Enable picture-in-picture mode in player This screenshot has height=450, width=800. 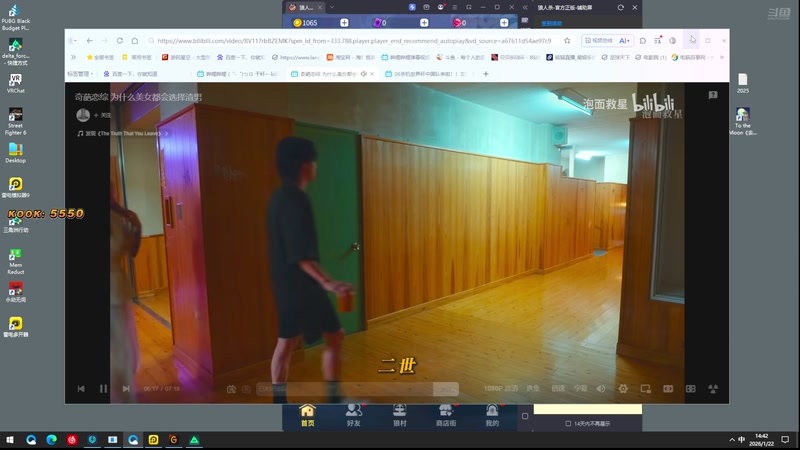coord(645,389)
